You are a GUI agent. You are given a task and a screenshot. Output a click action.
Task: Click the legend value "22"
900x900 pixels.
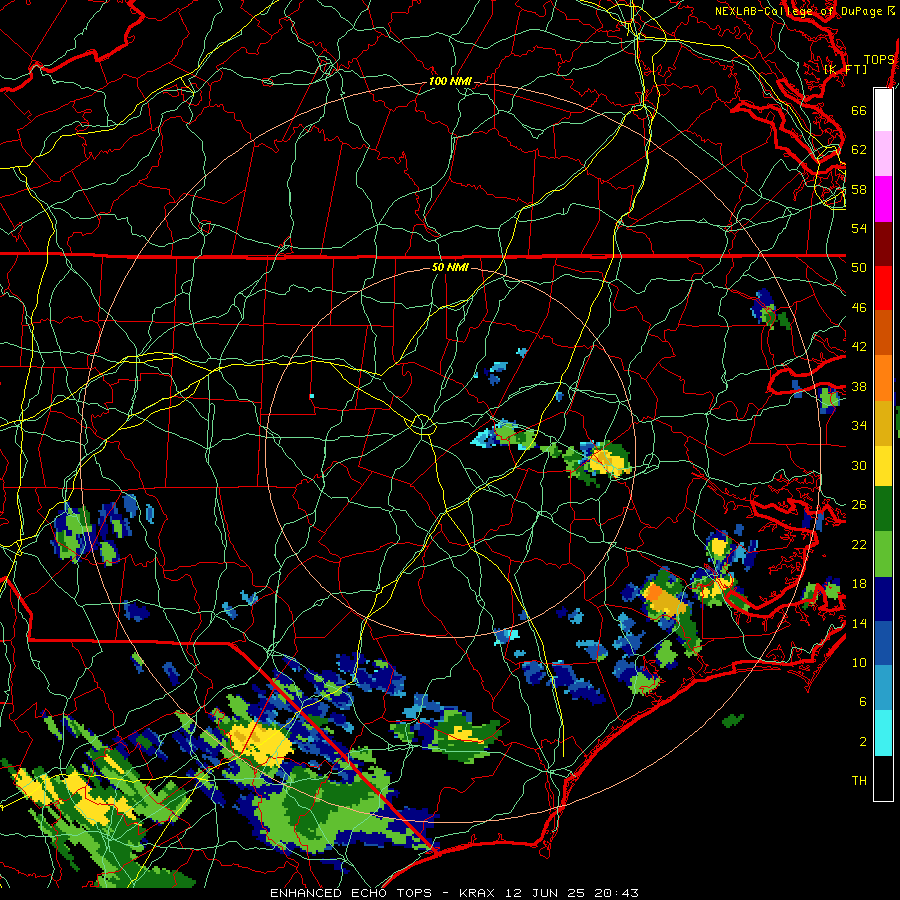(859, 544)
